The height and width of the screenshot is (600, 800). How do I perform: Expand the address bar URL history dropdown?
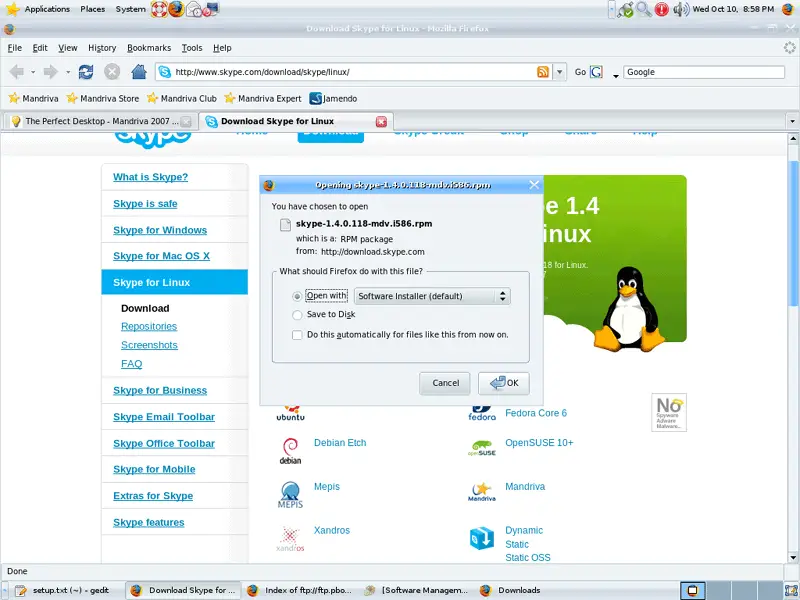(x=560, y=72)
